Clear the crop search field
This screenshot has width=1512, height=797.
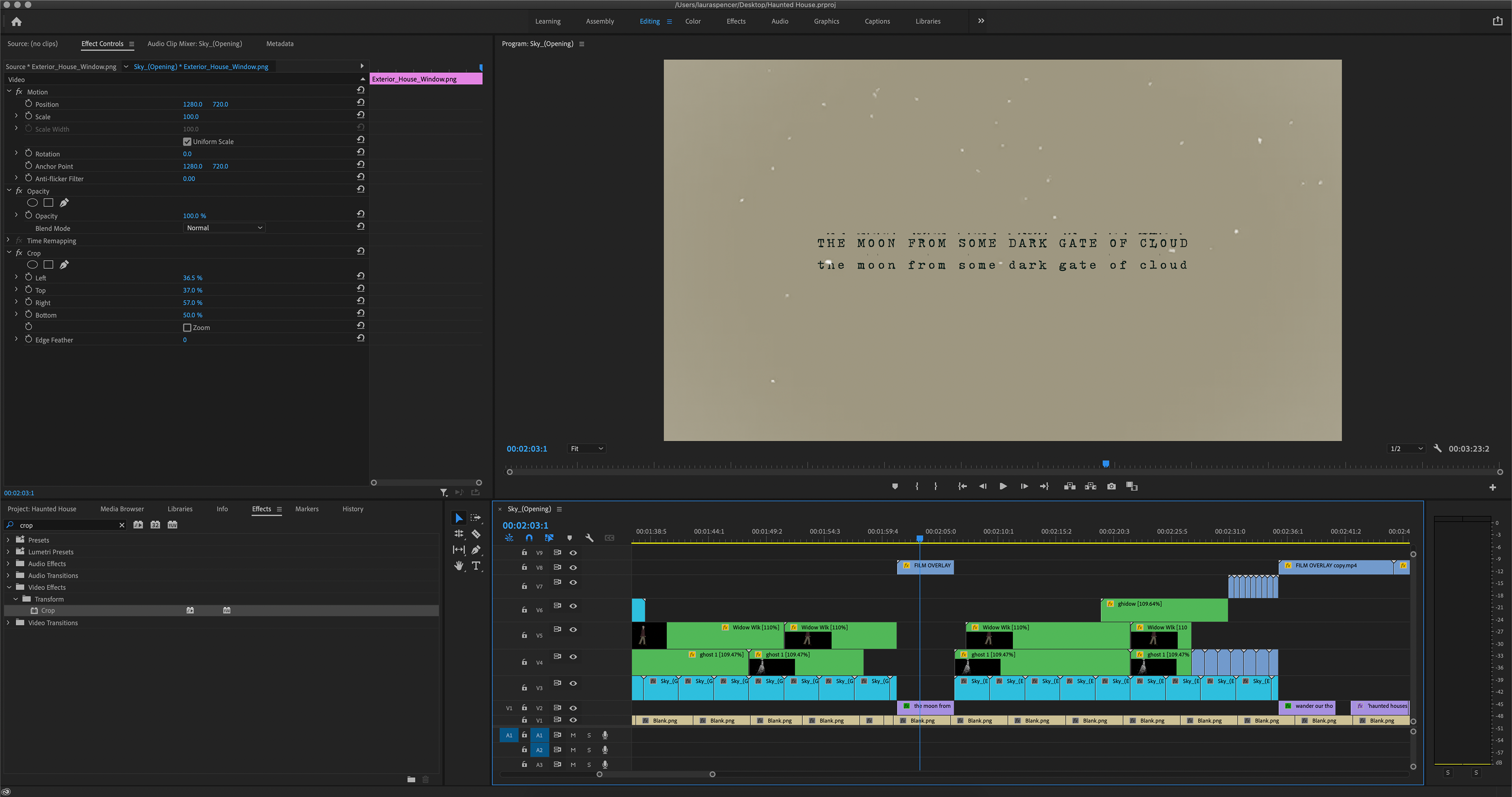[122, 525]
